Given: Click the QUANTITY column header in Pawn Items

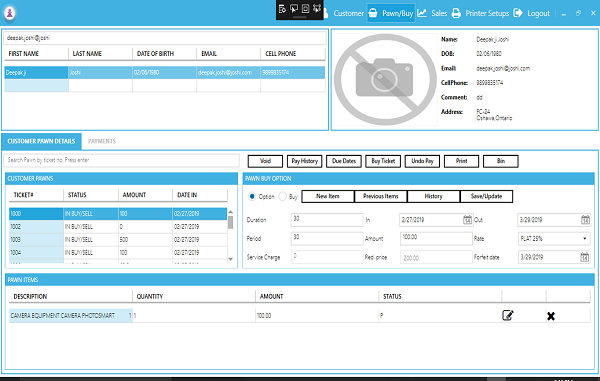Looking at the screenshot, I should (194, 296).
